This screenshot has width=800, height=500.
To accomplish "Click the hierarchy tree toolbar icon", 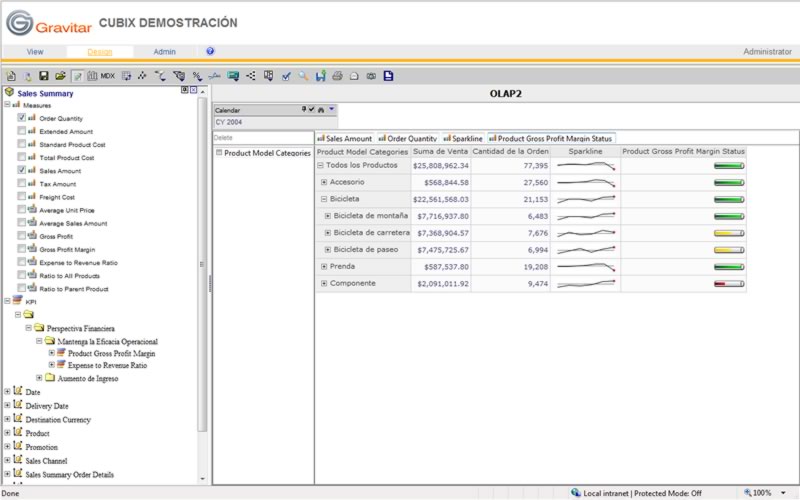I will pos(251,76).
